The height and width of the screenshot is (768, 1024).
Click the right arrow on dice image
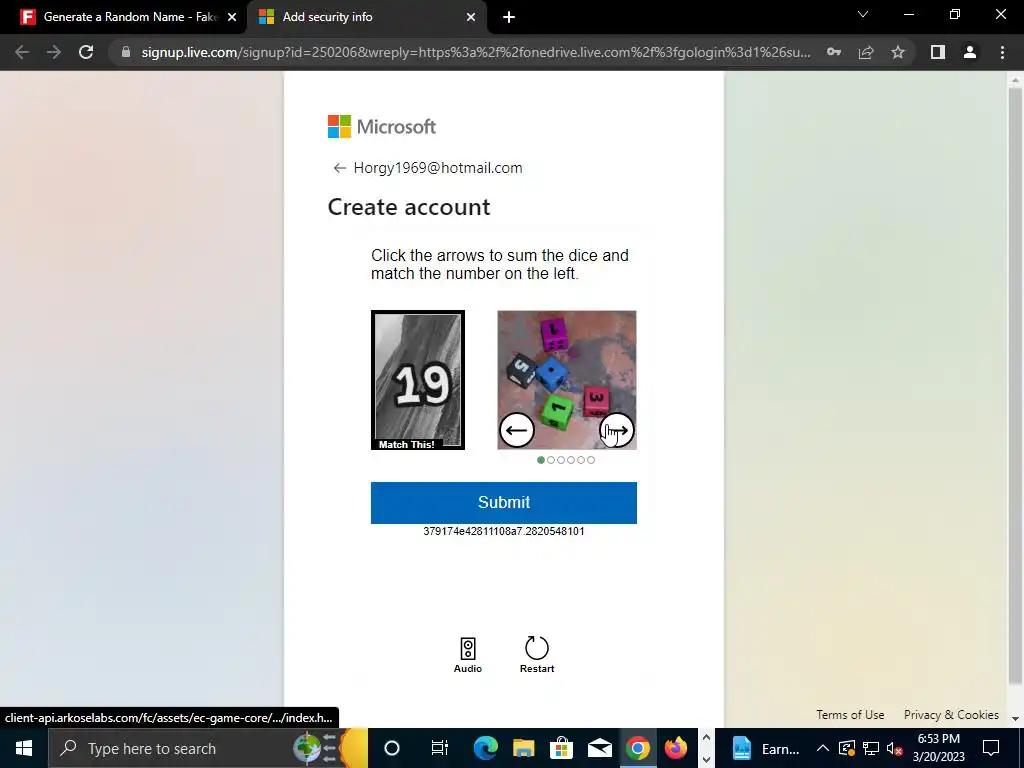617,430
